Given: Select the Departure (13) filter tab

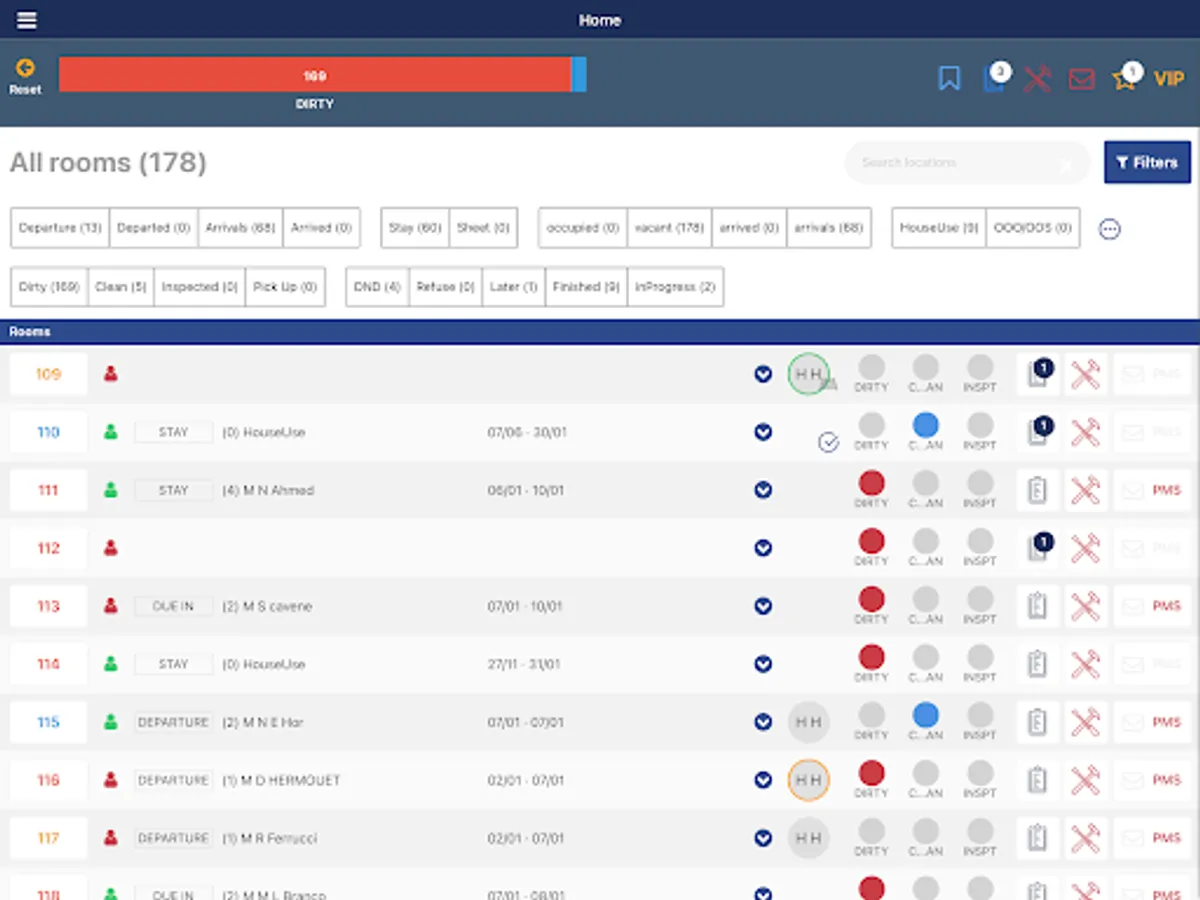Looking at the screenshot, I should (x=60, y=228).
